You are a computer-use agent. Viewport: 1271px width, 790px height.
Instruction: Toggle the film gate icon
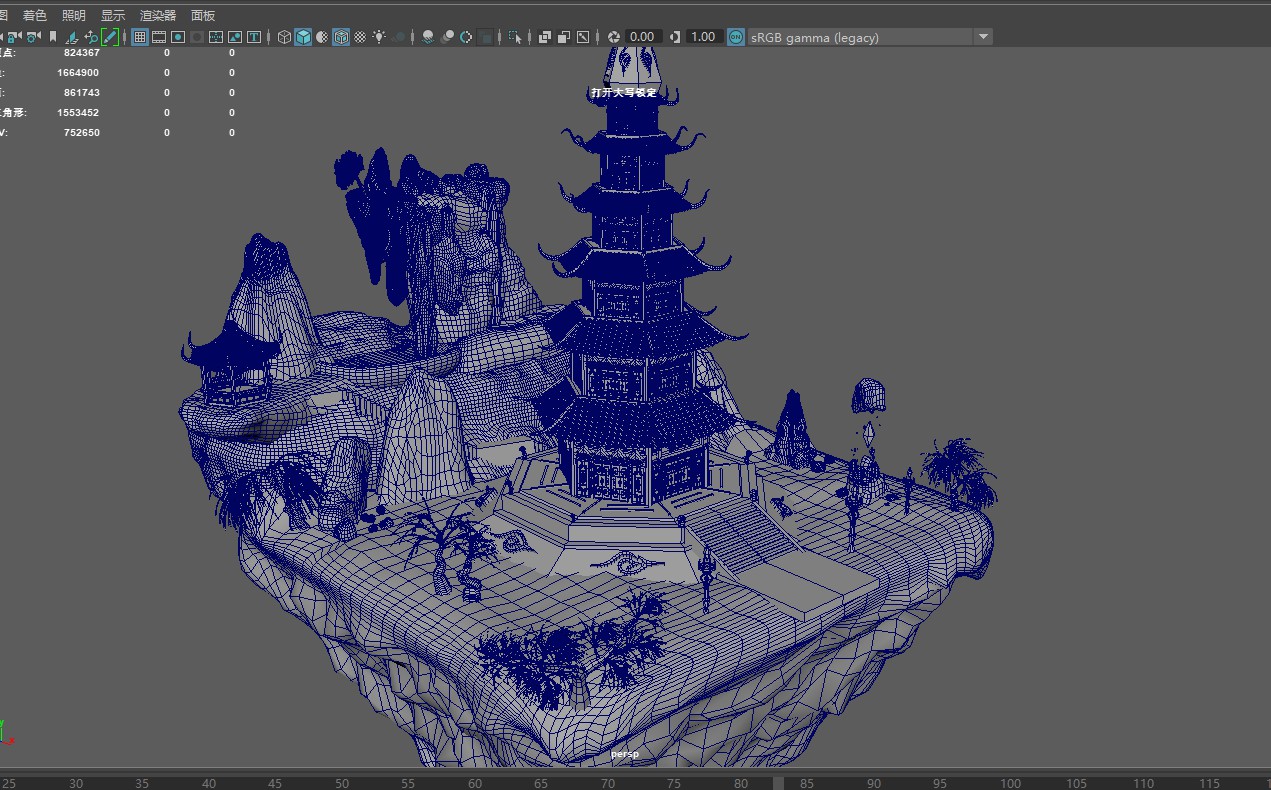coord(158,37)
